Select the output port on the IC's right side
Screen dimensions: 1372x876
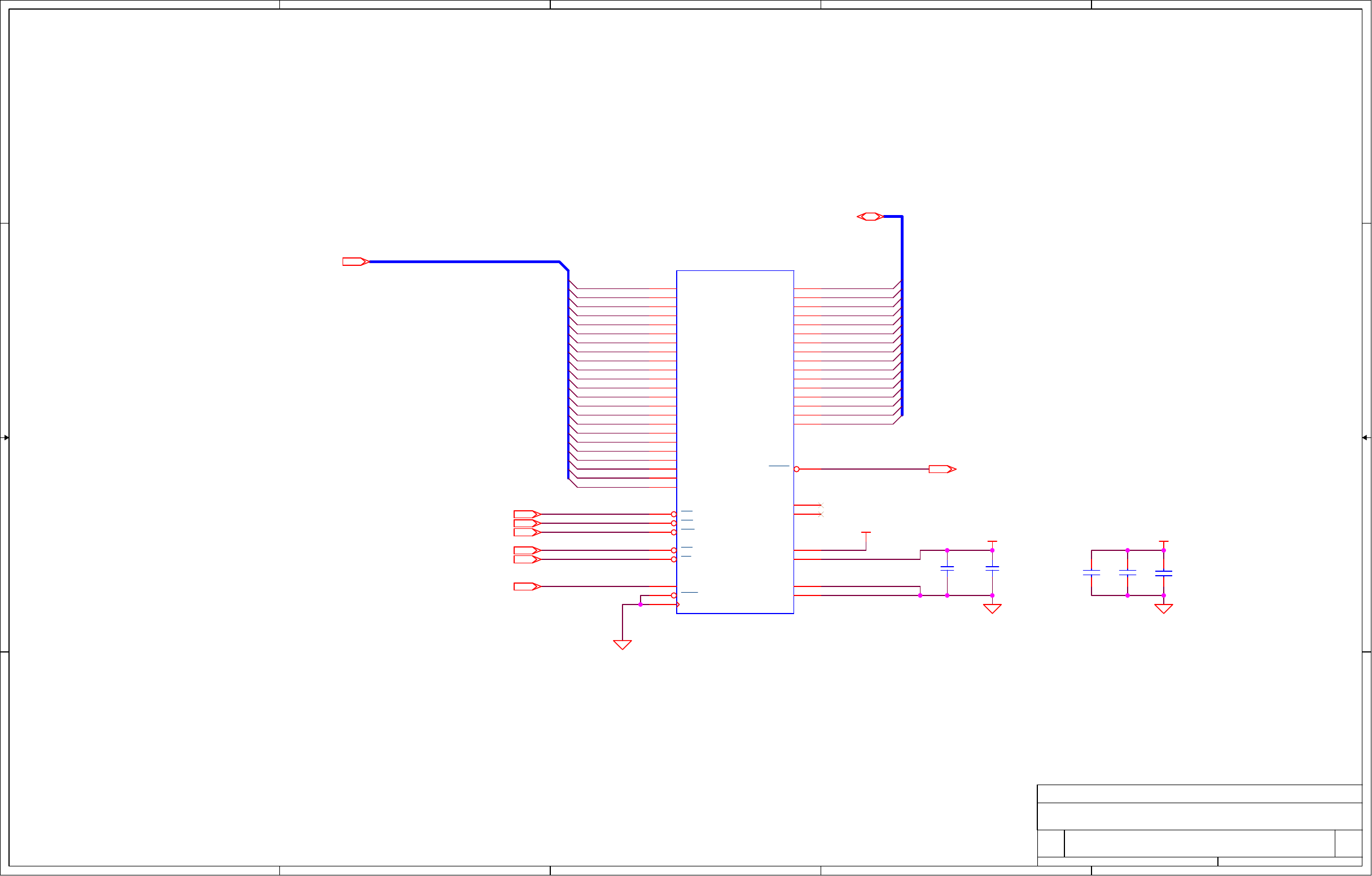click(943, 469)
